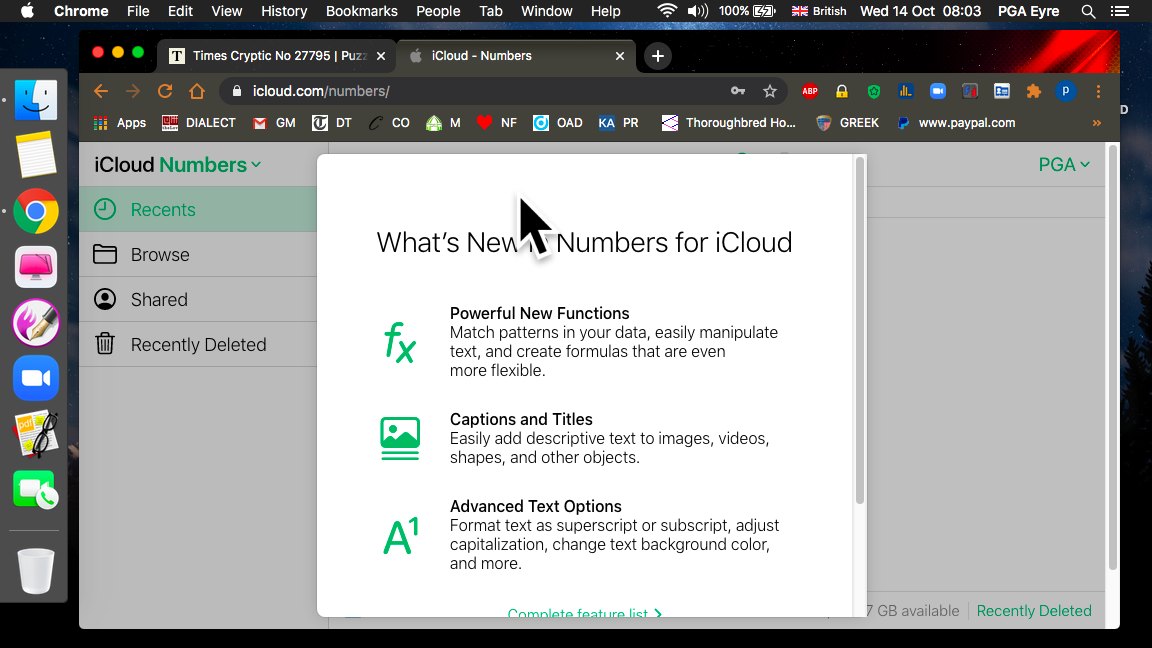Open the History menu
Viewport: 1152px width, 648px height.
point(284,11)
